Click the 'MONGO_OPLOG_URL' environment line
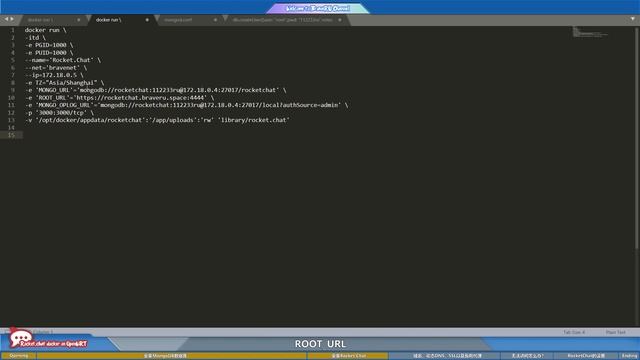This screenshot has height=360, width=640. tap(187, 105)
